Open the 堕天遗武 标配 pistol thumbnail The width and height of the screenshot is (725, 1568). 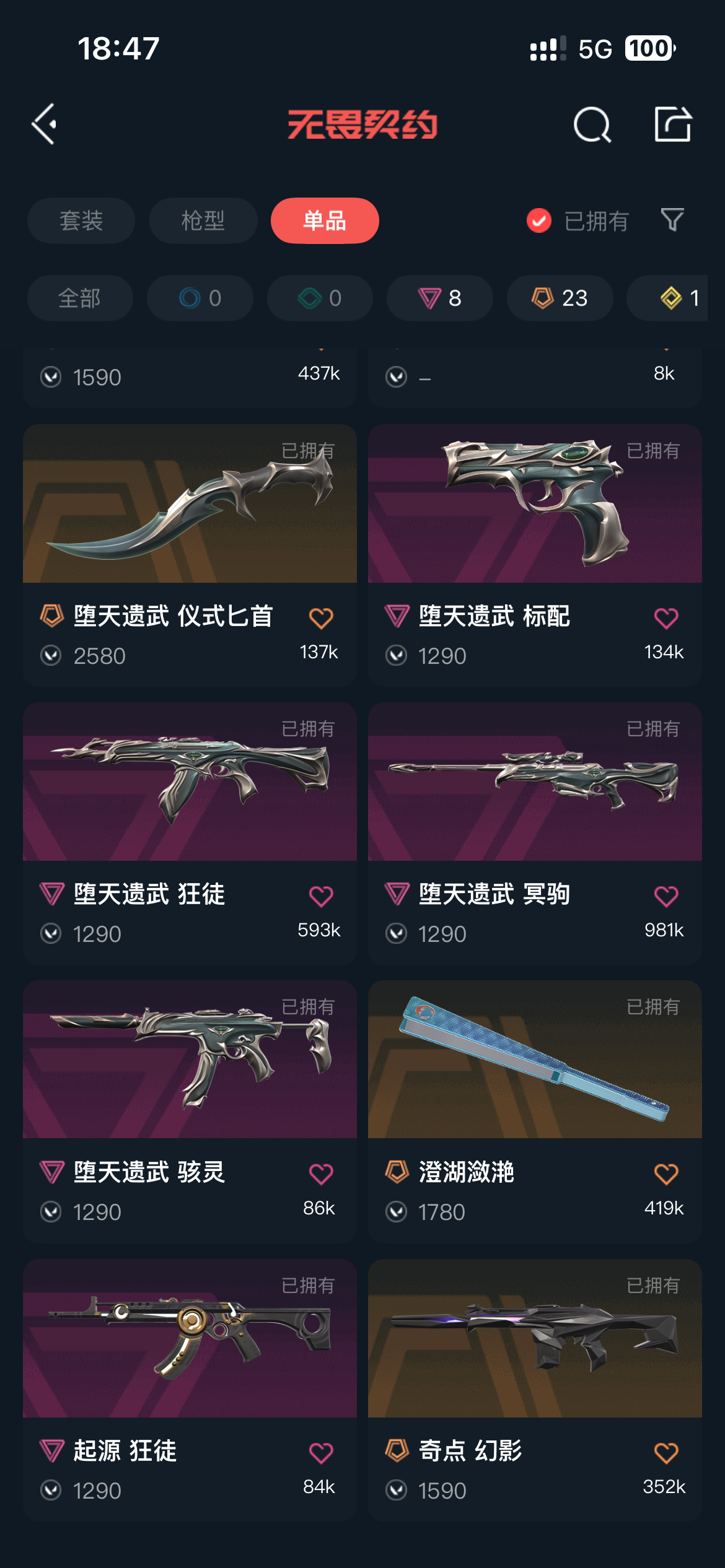click(x=535, y=503)
